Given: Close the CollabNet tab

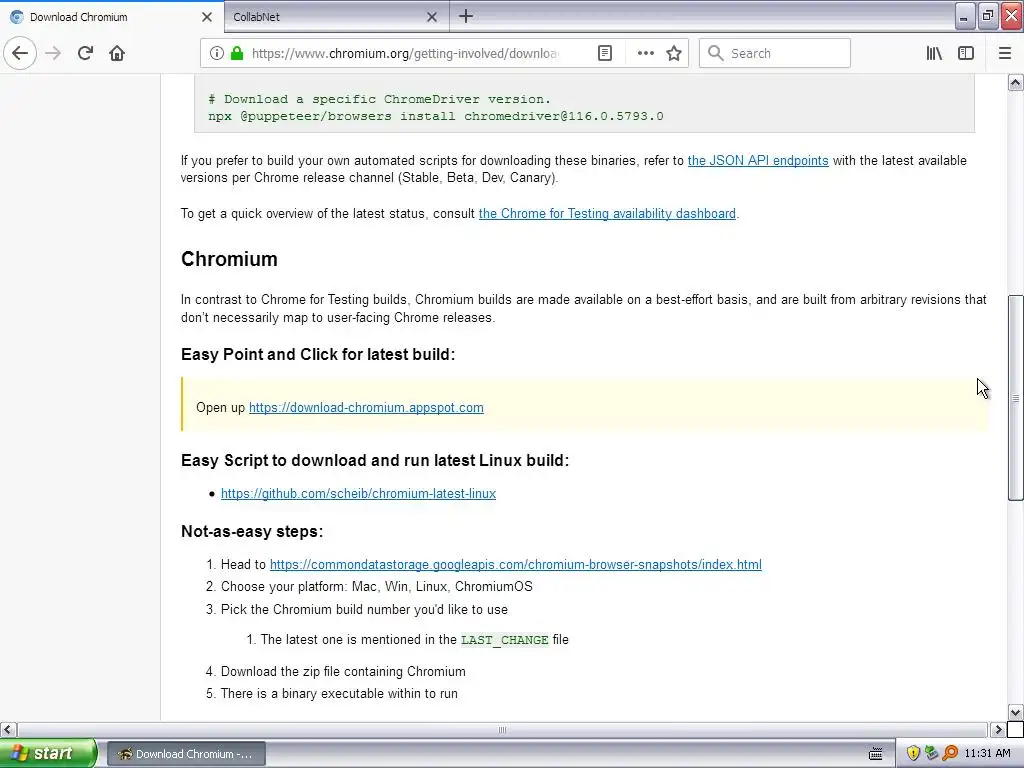Looking at the screenshot, I should click(x=432, y=17).
